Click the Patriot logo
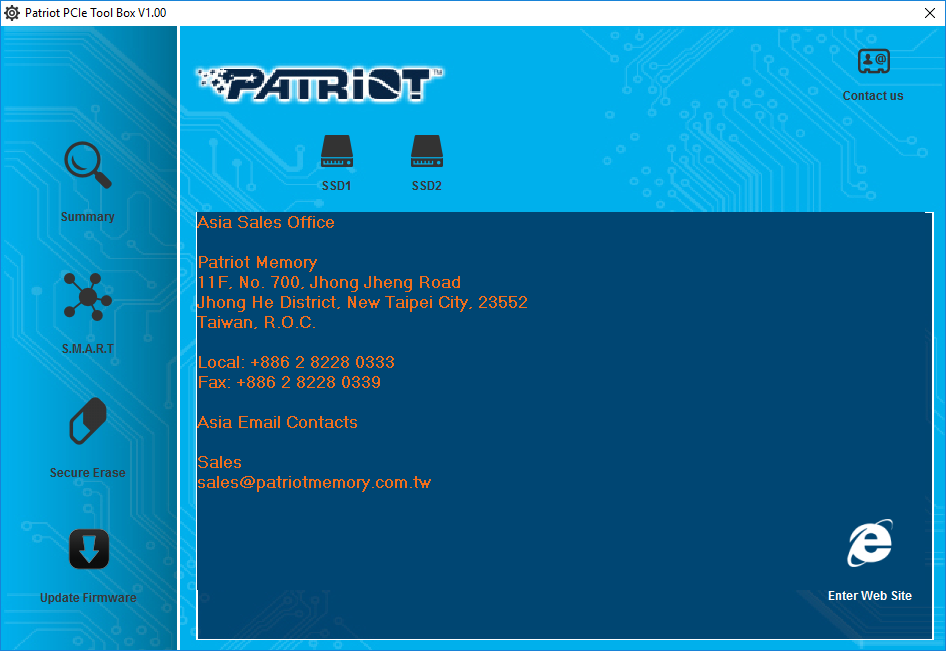This screenshot has width=946, height=651. tap(320, 84)
